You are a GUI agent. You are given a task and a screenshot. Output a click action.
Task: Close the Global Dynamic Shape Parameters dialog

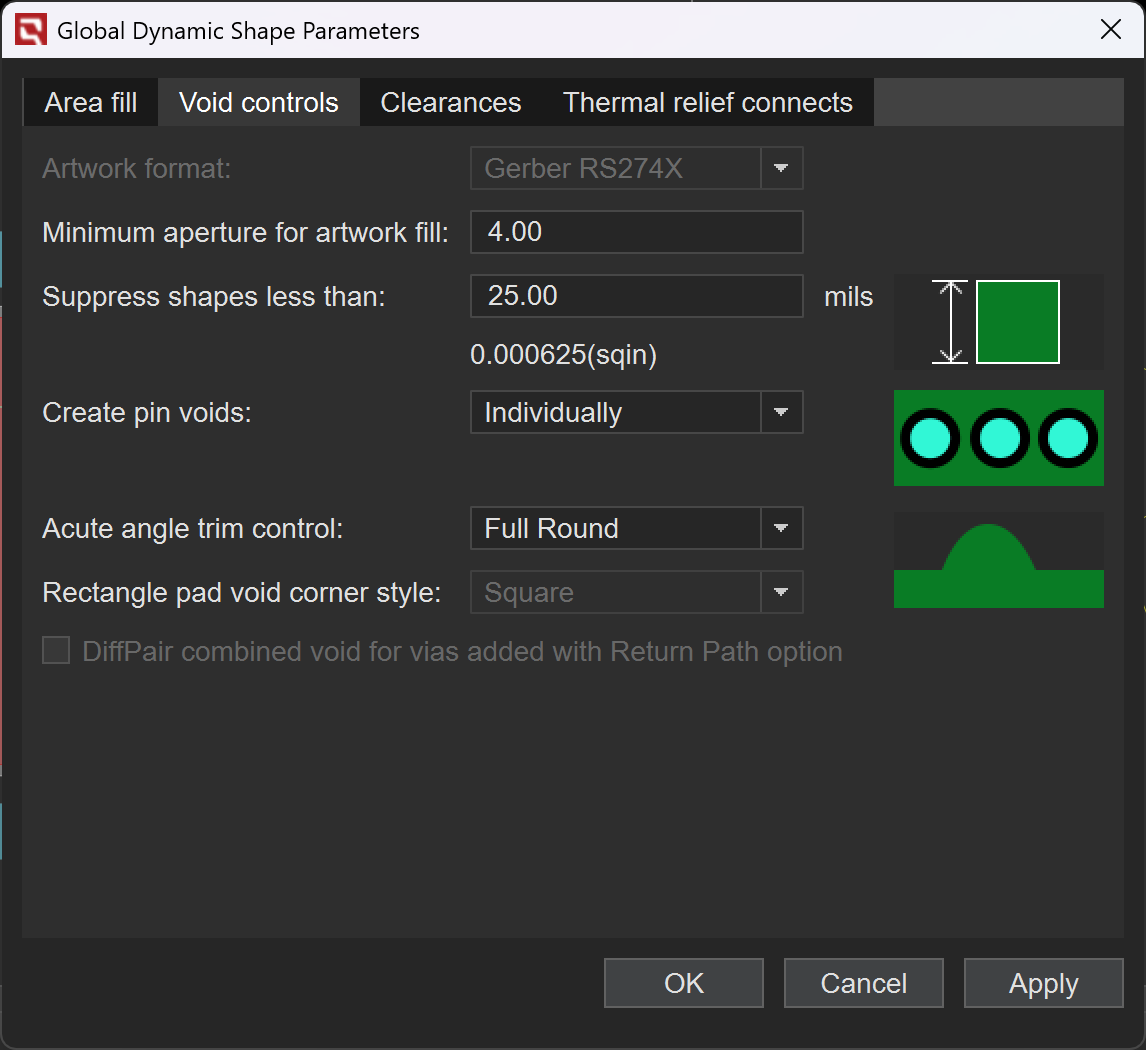point(1110,30)
